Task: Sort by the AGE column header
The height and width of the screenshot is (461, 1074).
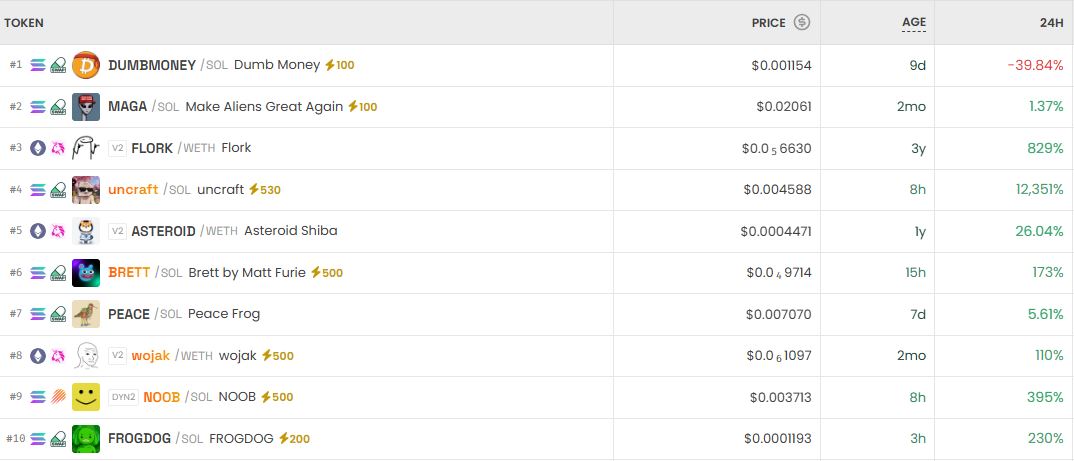Action: coord(914,22)
